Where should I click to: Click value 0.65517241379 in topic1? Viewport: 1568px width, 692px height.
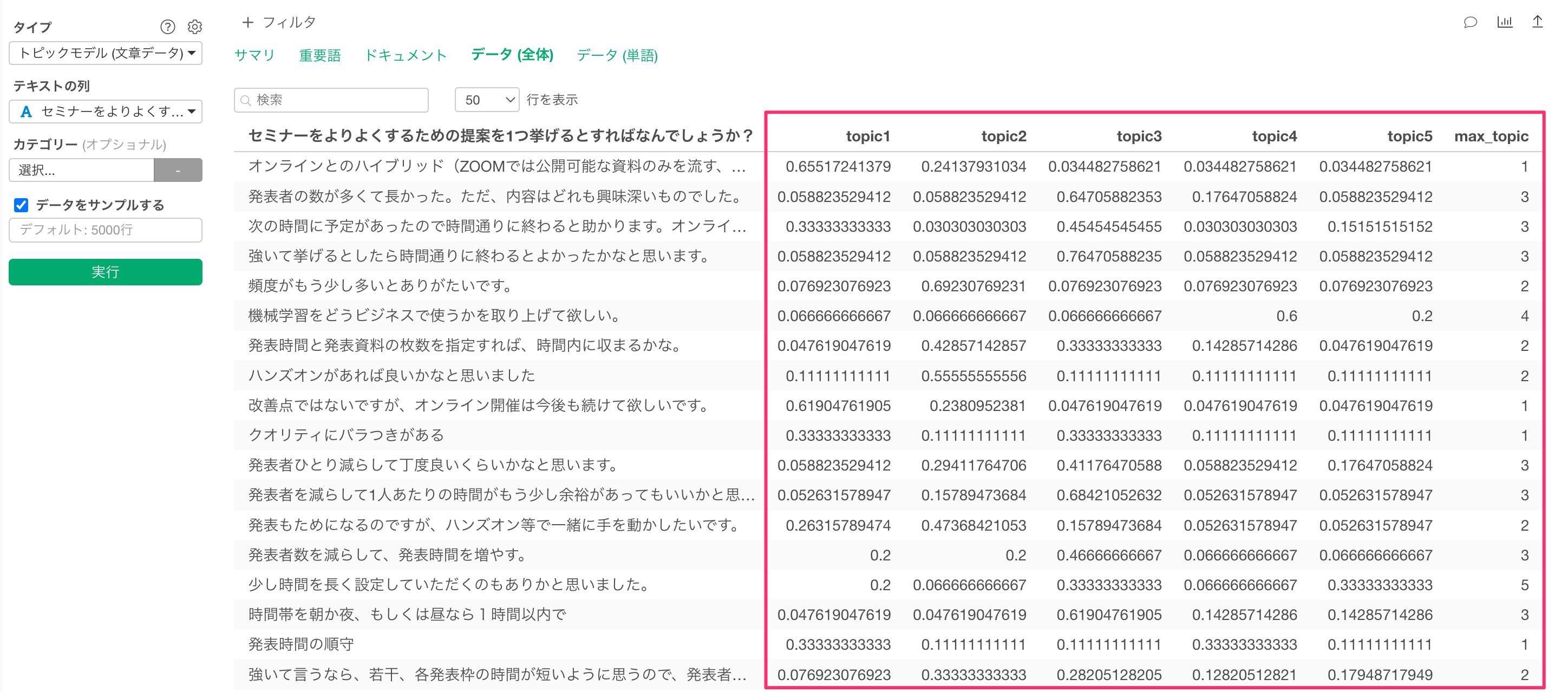838,167
